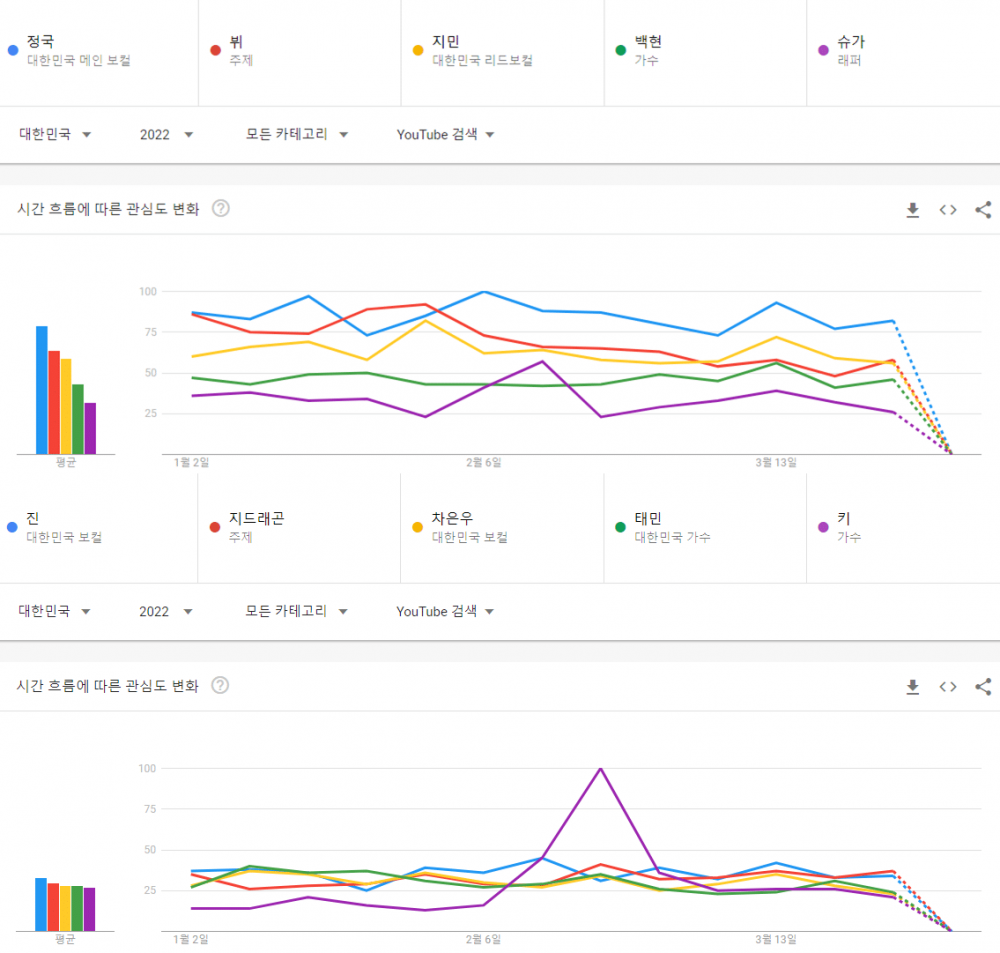Expand the bottom 모든 카테고리 dropdown

coord(297,612)
